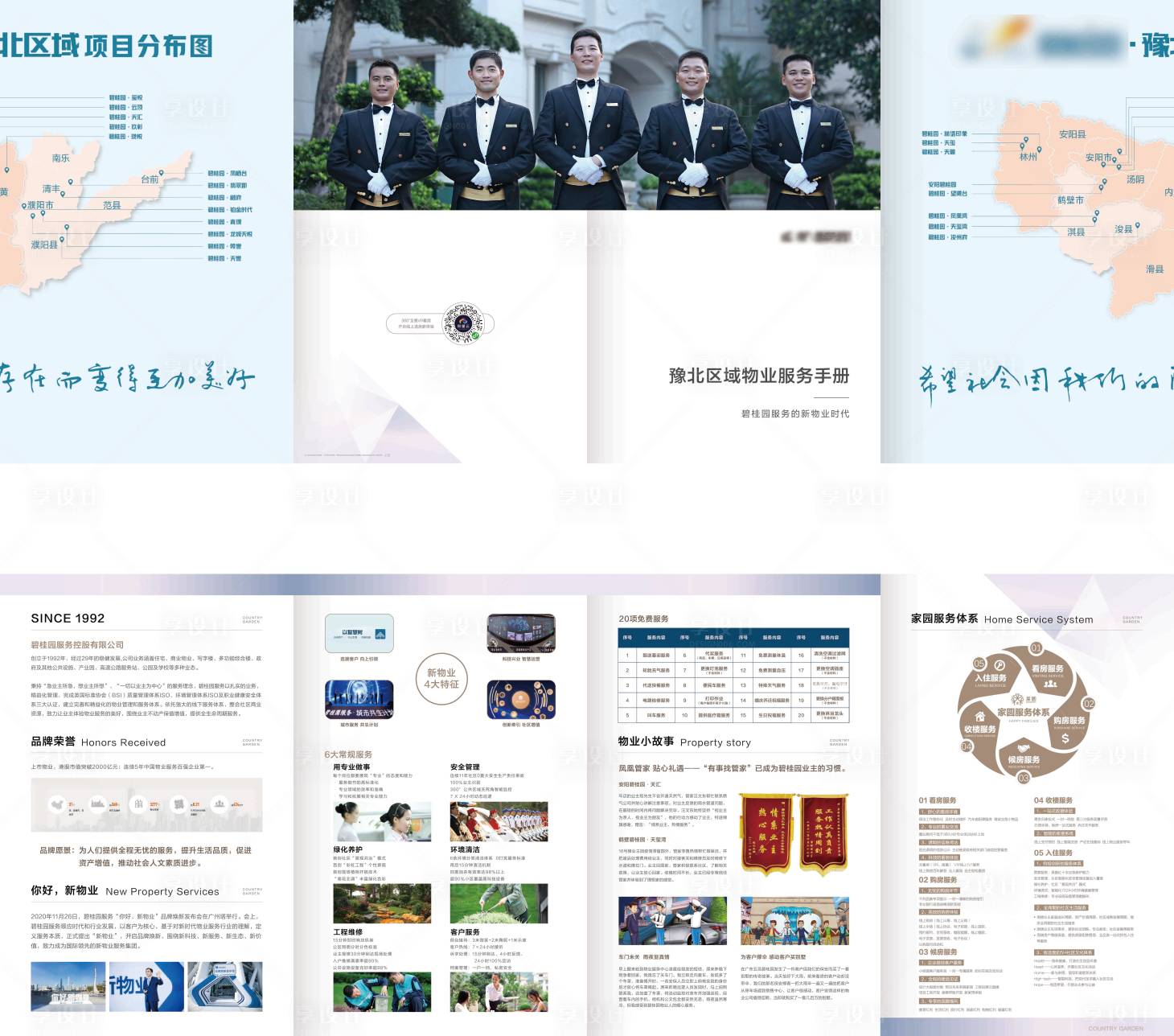The height and width of the screenshot is (1036, 1174).
Task: Click the house icon in 收楼服务 segment
Action: (979, 716)
